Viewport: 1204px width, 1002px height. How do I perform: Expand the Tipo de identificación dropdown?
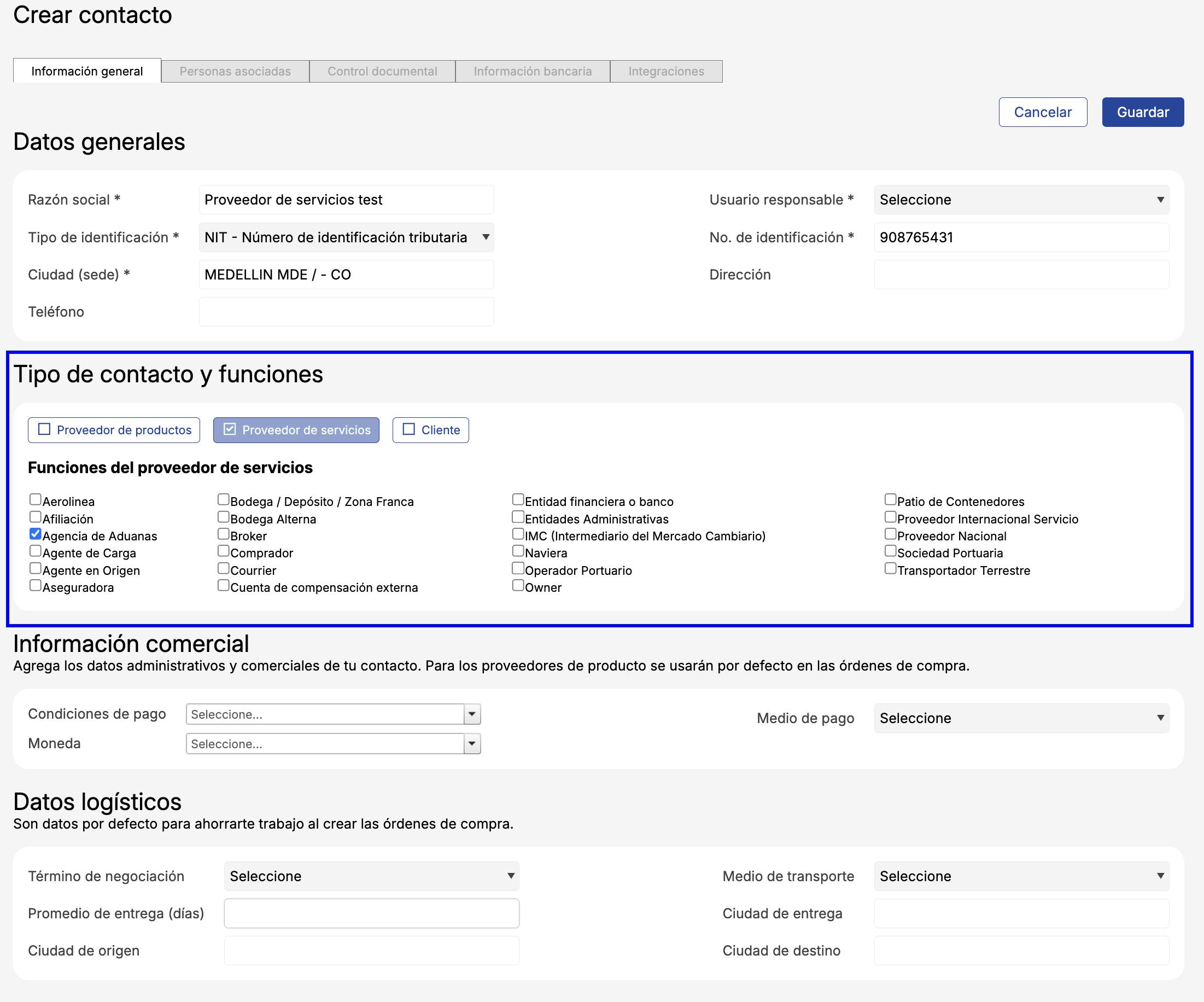(x=346, y=237)
